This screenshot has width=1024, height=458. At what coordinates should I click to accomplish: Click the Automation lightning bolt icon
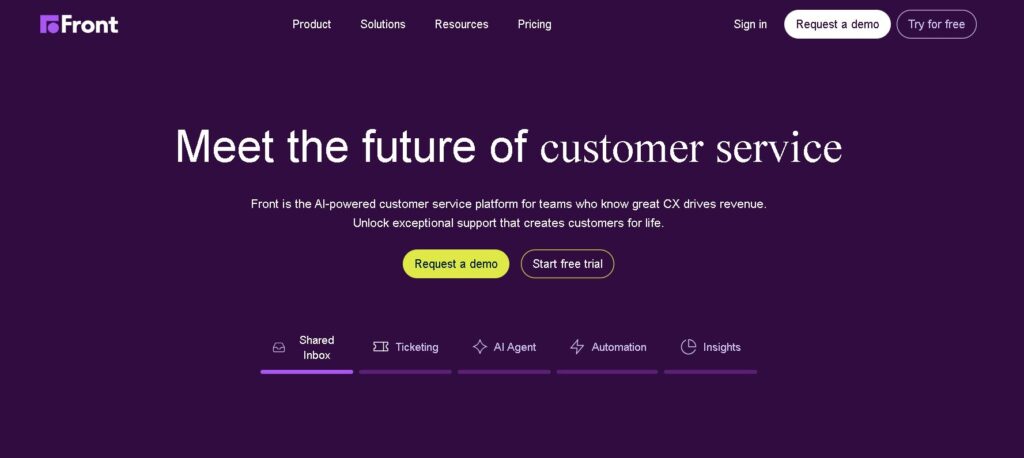point(577,347)
